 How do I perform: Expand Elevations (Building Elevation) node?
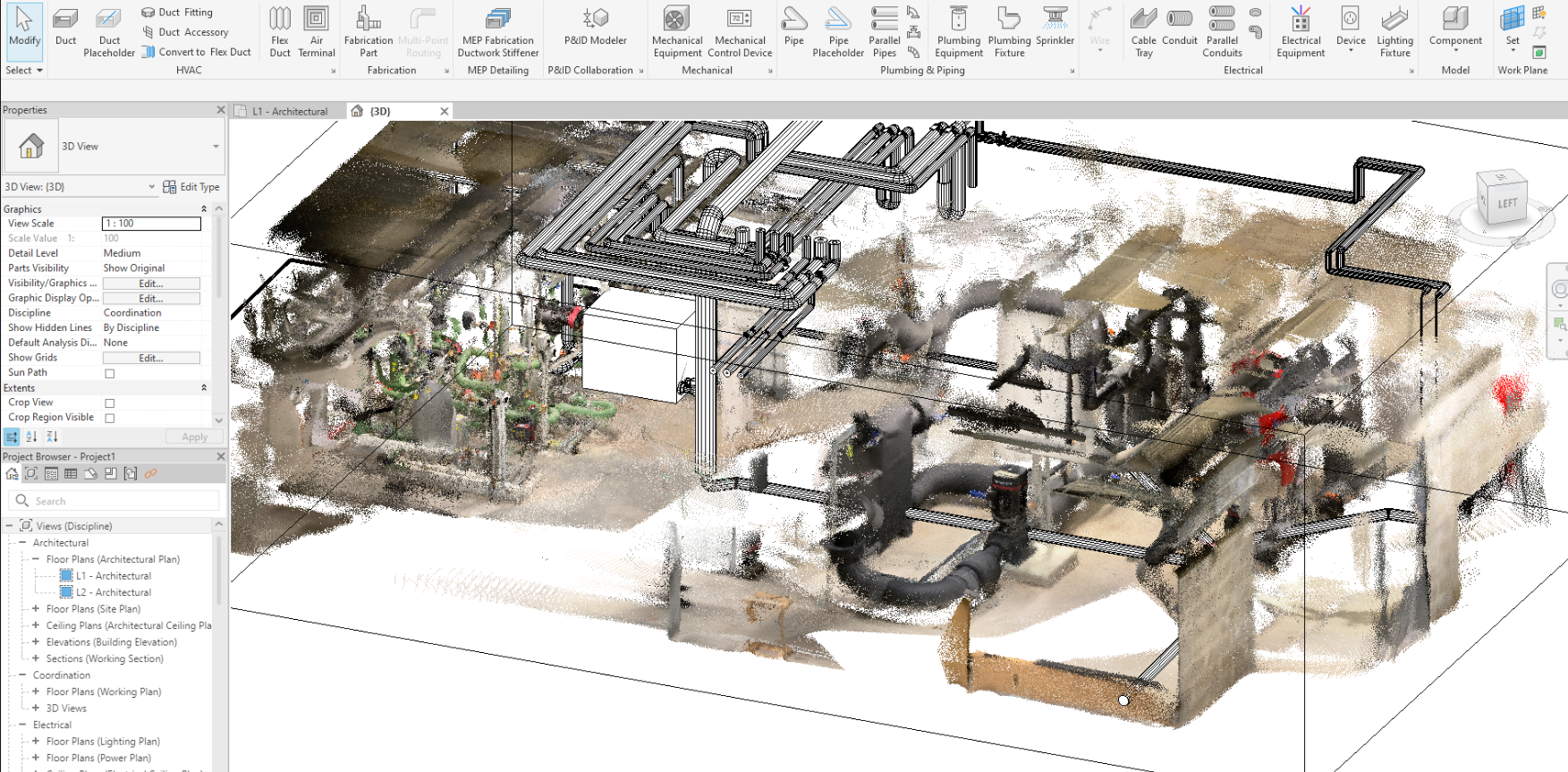coord(36,641)
